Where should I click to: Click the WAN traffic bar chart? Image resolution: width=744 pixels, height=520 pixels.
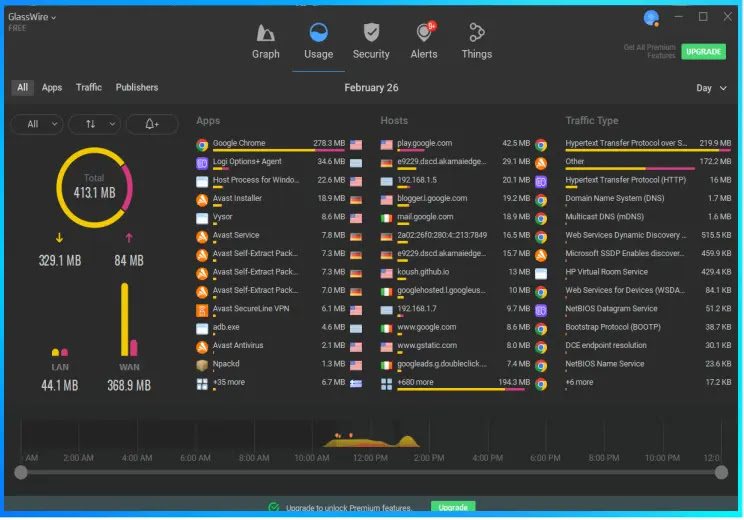pos(129,319)
